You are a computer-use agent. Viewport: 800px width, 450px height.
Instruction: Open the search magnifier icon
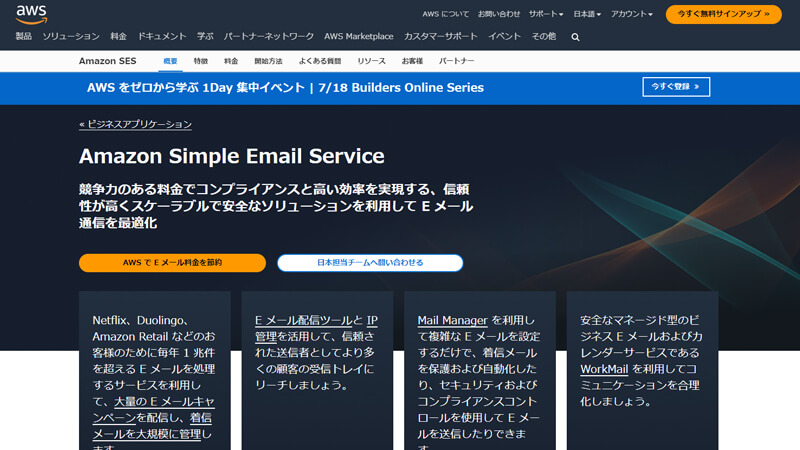[575, 37]
